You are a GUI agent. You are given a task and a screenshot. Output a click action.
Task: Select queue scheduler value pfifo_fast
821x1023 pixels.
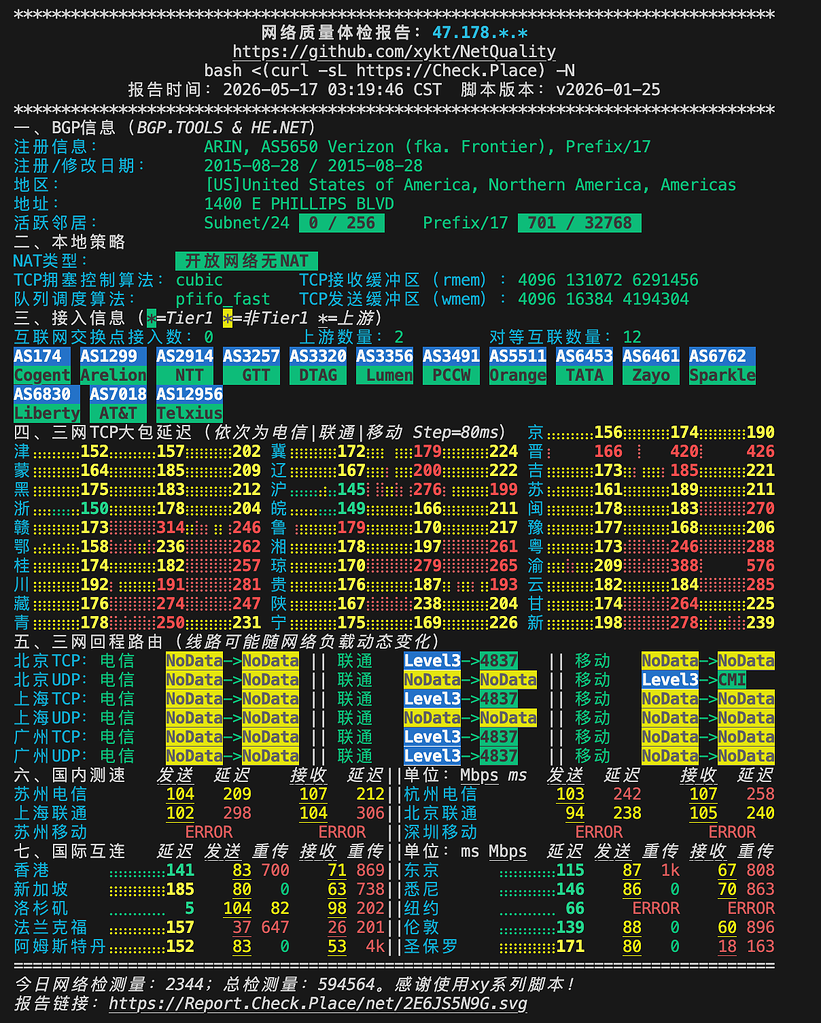223,299
